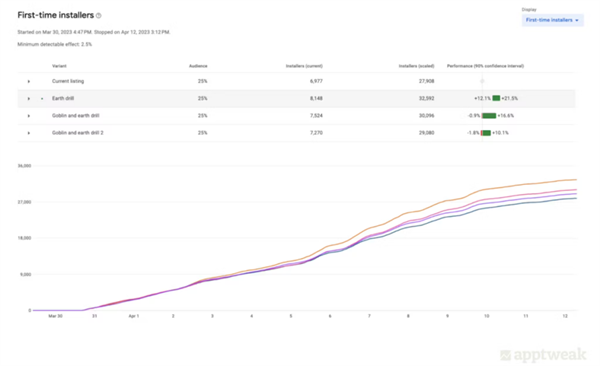
Task: Click the help icon beside First-time installers
Action: pos(99,16)
